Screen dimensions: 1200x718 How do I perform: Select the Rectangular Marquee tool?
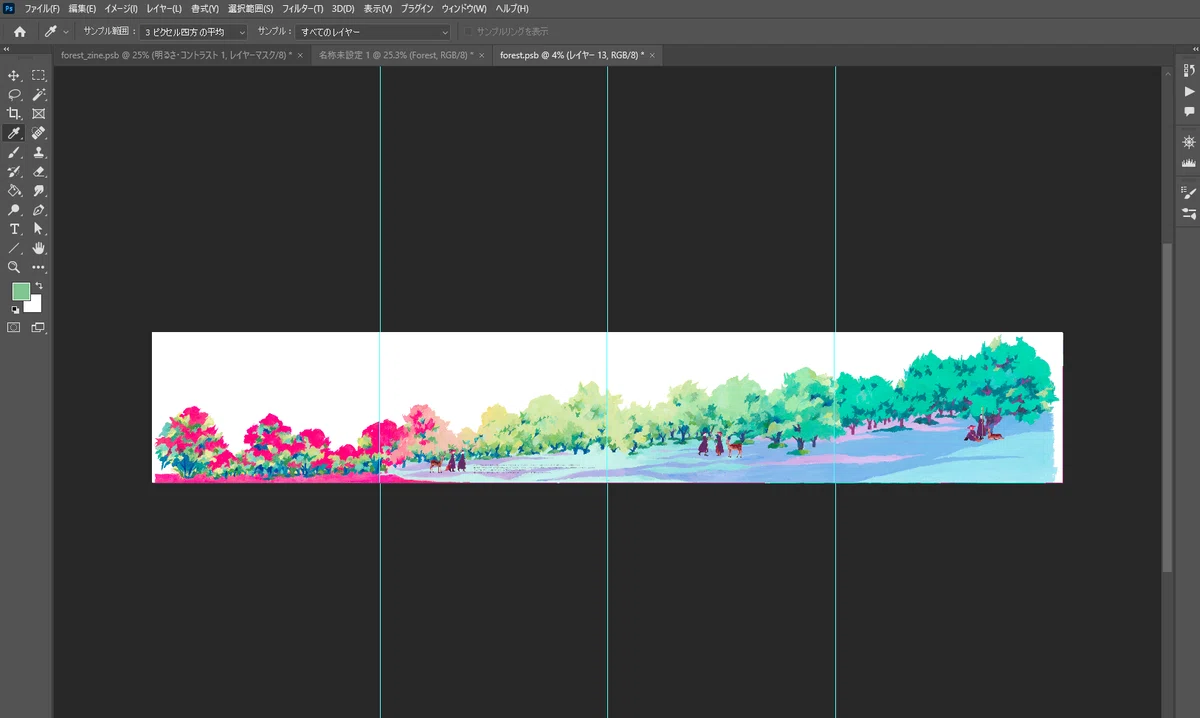point(39,76)
